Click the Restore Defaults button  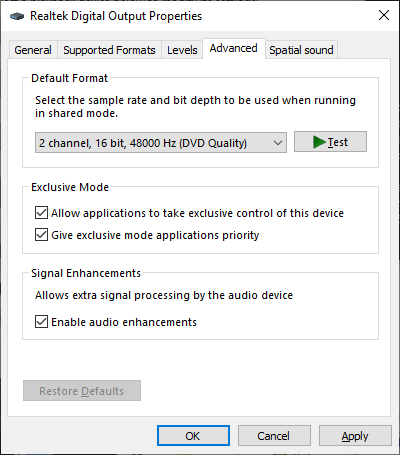tap(82, 391)
